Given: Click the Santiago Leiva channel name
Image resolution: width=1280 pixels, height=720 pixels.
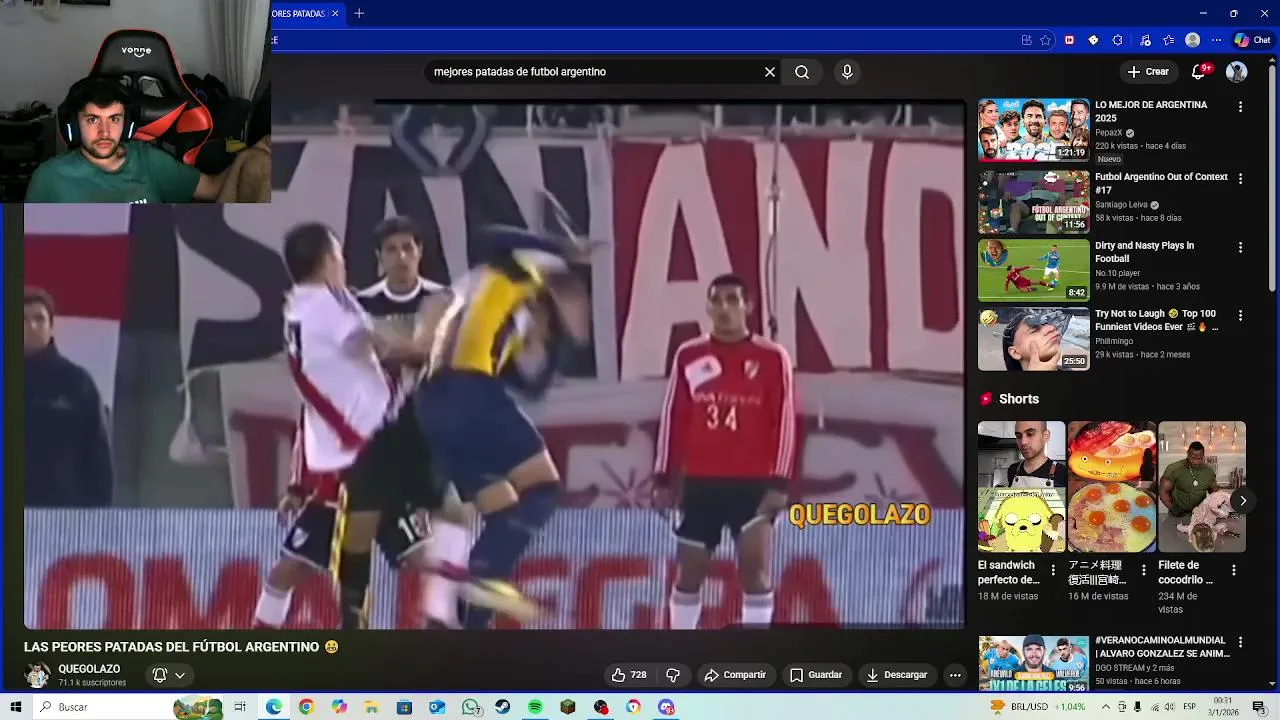Looking at the screenshot, I should pyautogui.click(x=1121, y=204).
